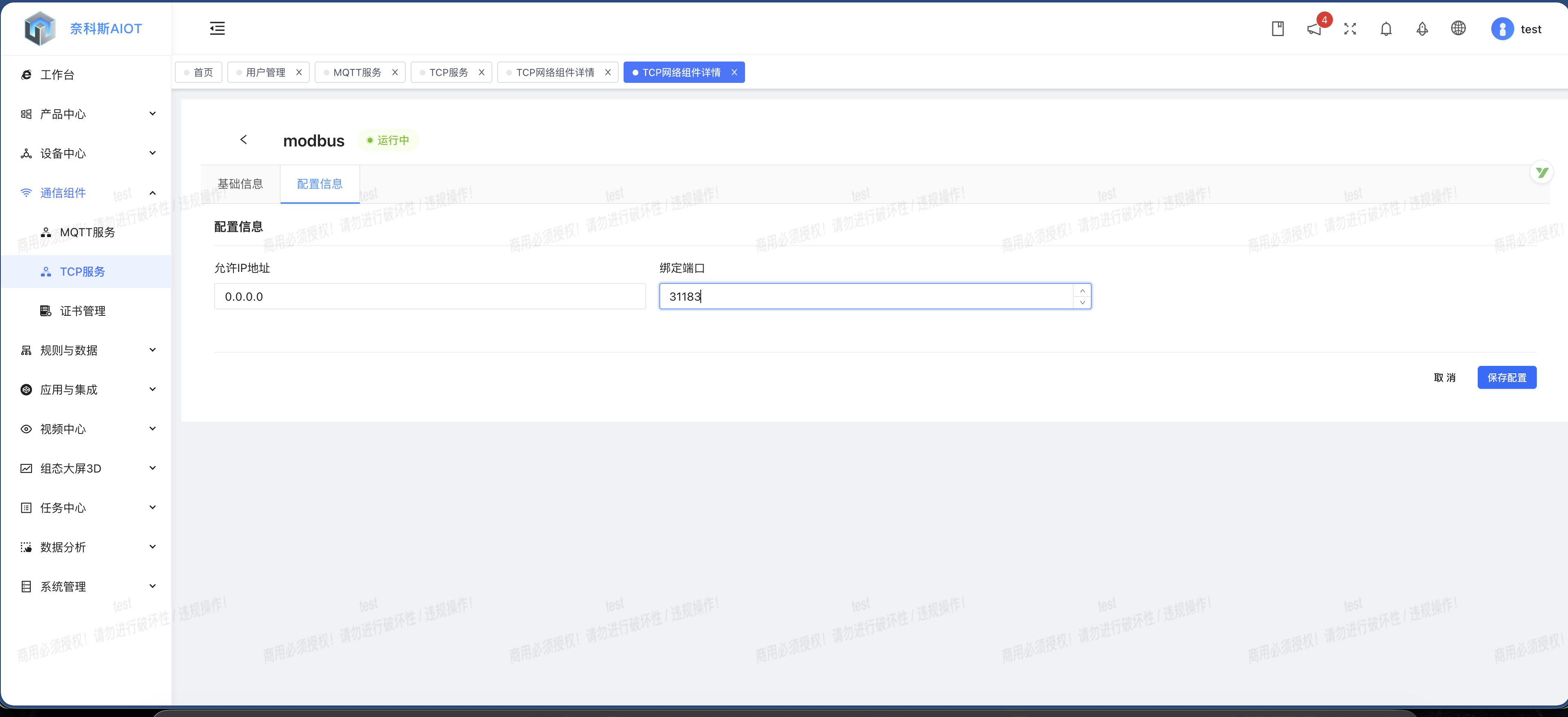The width and height of the screenshot is (1568, 717).
Task: Select TCP服务 in sidebar
Action: pyautogui.click(x=86, y=272)
